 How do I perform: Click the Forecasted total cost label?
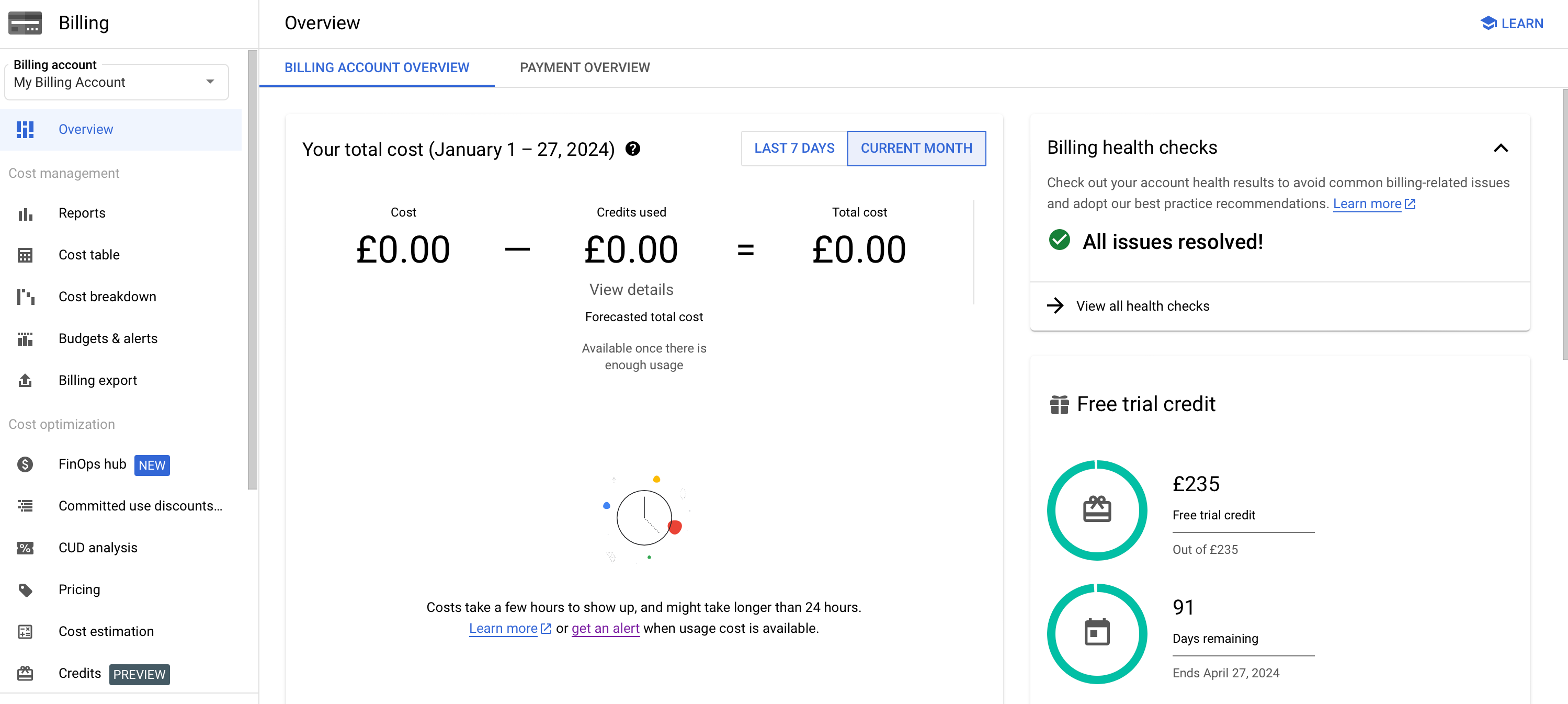coord(644,317)
